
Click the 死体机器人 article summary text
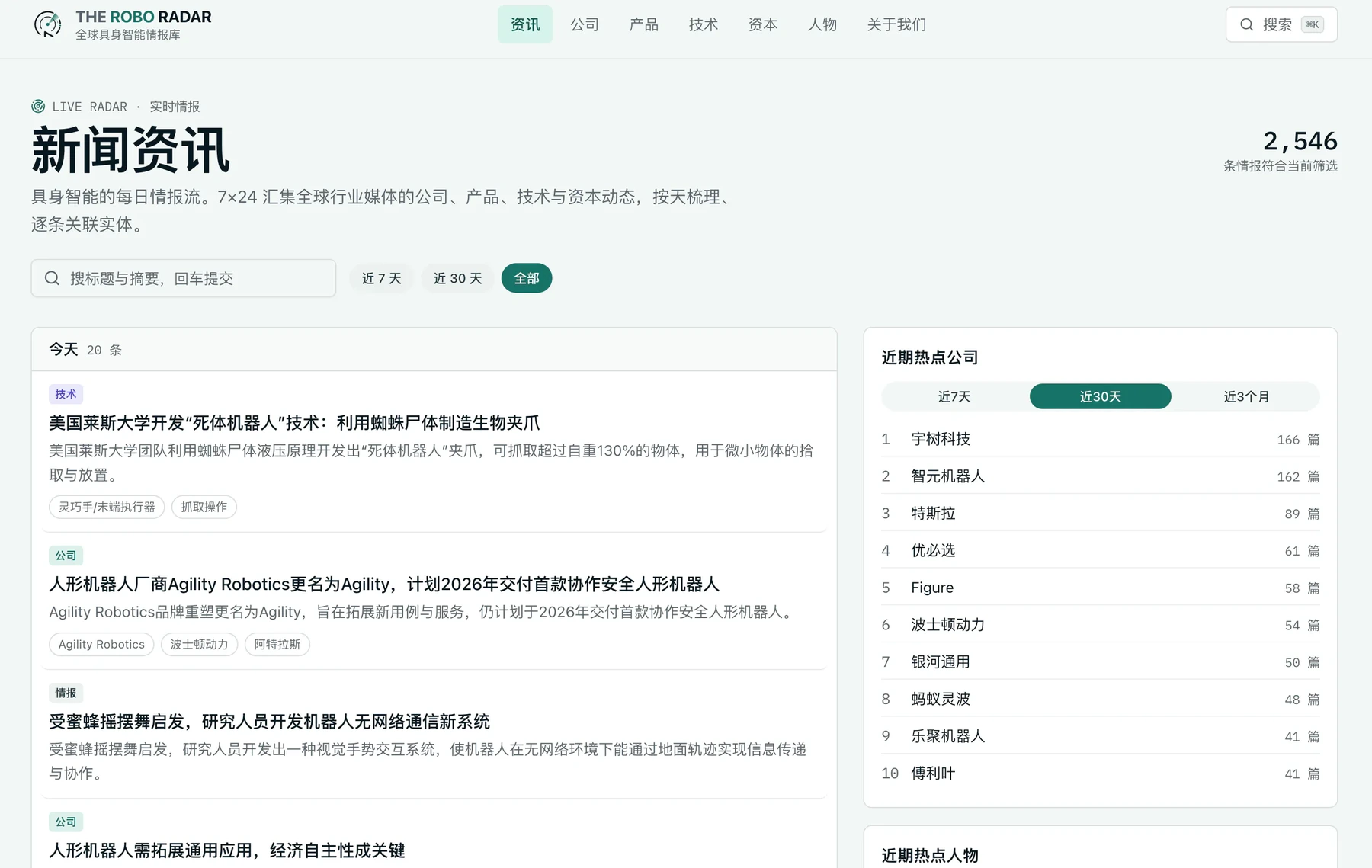(431, 463)
